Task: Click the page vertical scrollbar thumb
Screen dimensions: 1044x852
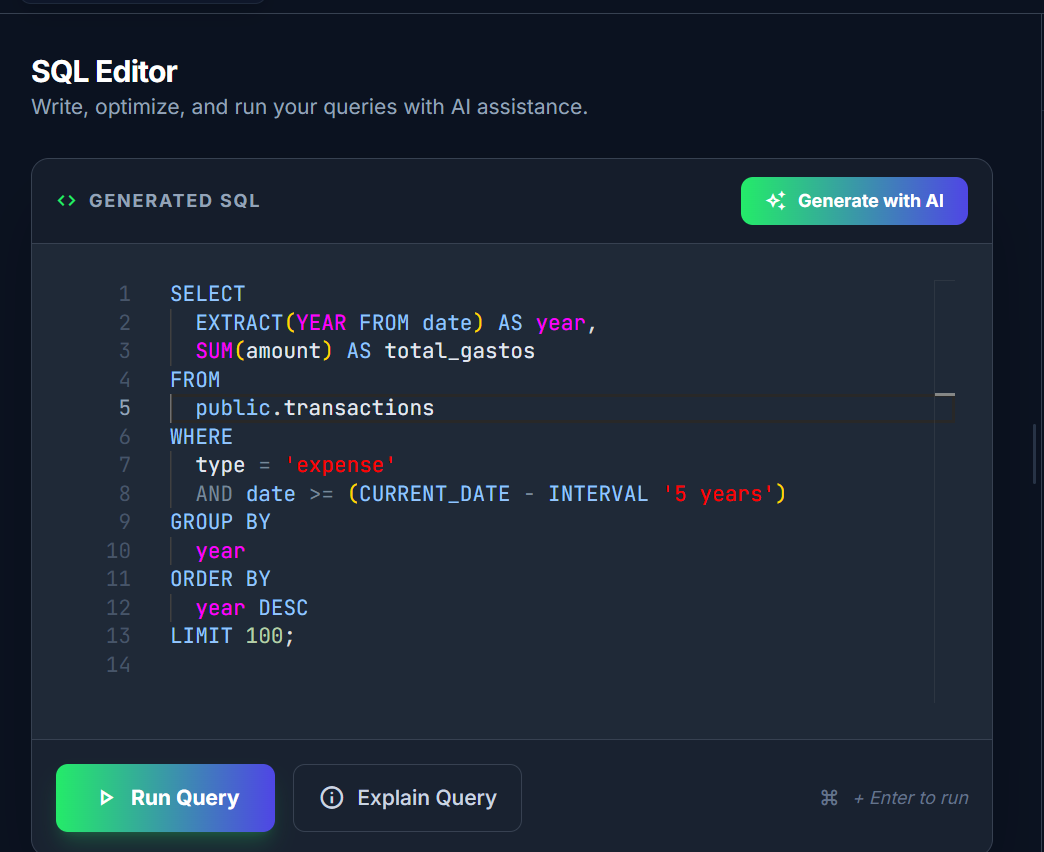Action: click(1035, 455)
